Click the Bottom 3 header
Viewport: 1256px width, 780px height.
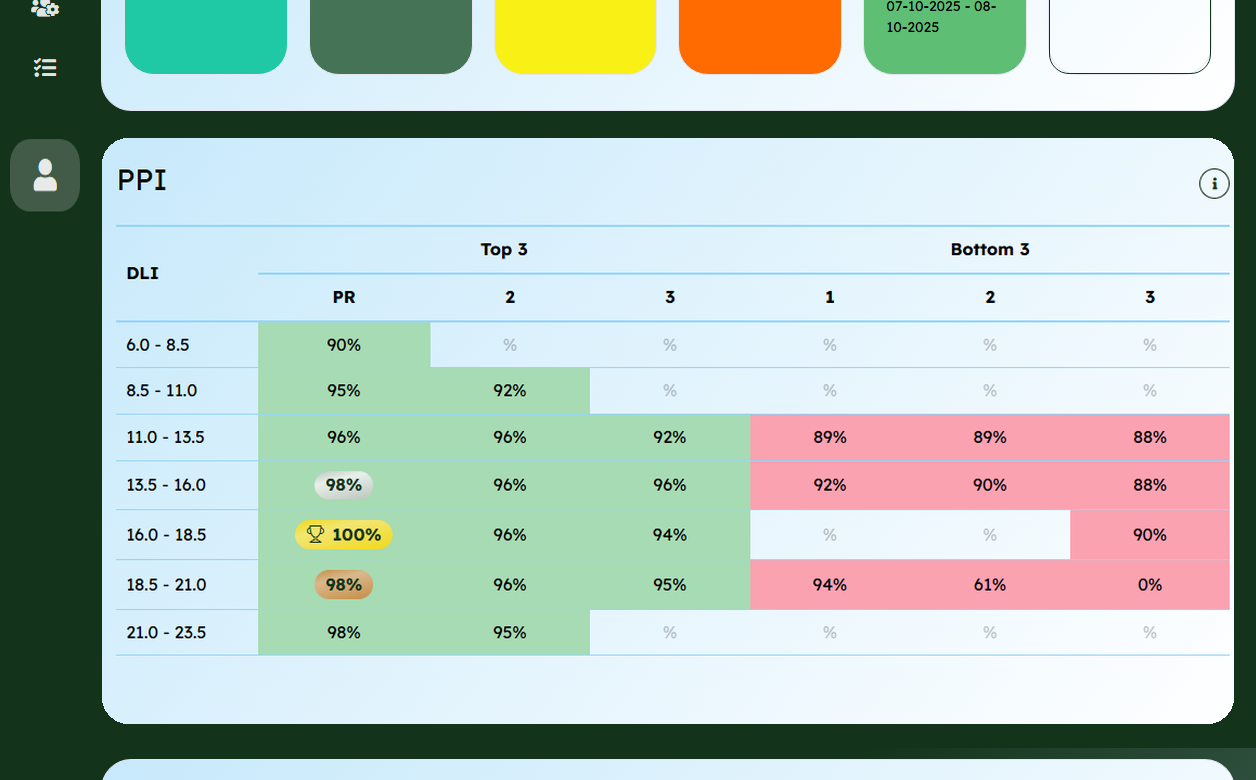(990, 249)
